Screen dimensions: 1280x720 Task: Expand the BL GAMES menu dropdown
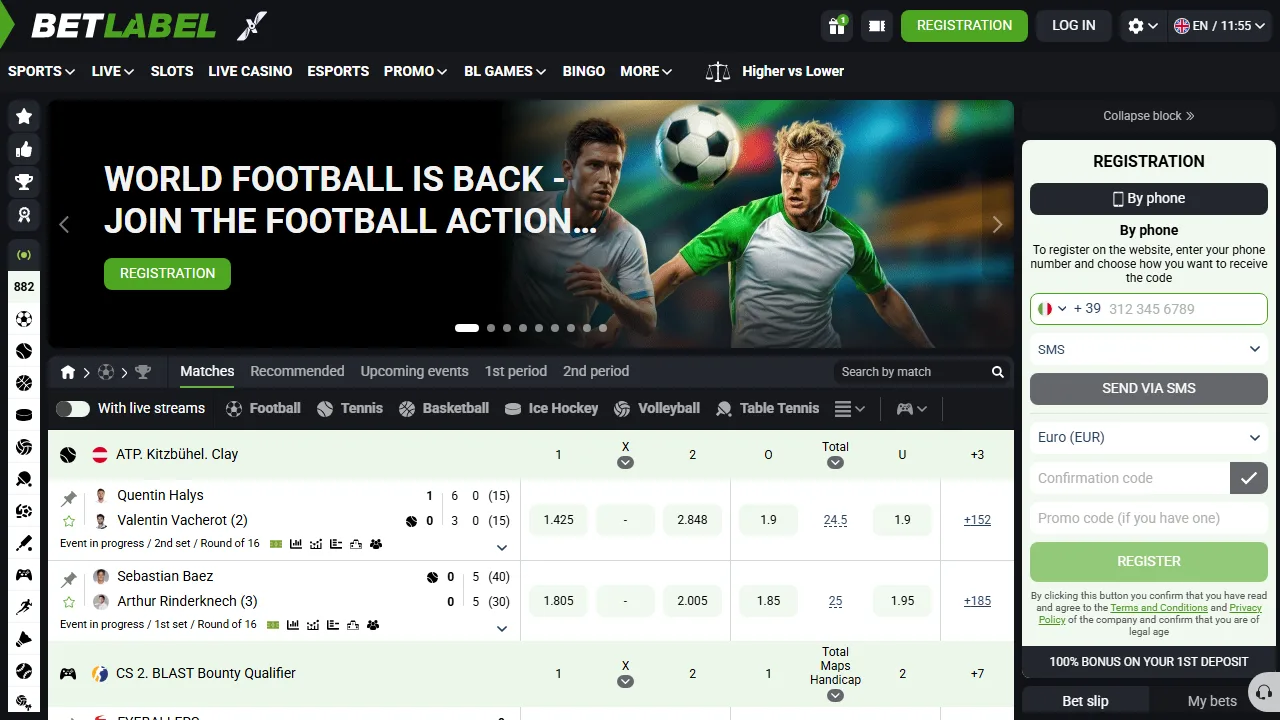point(505,71)
